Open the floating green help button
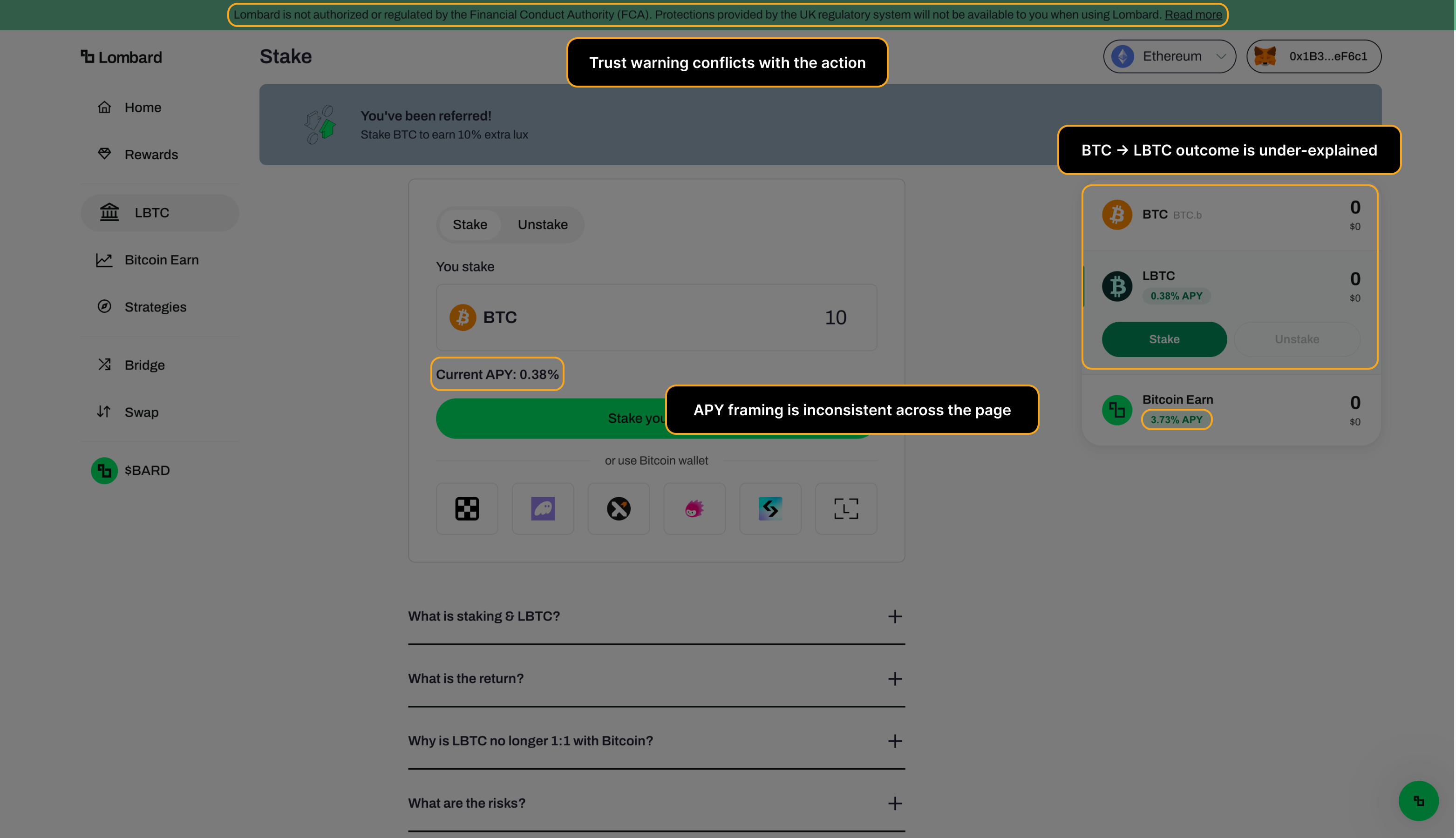Image resolution: width=1456 pixels, height=838 pixels. click(x=1419, y=801)
